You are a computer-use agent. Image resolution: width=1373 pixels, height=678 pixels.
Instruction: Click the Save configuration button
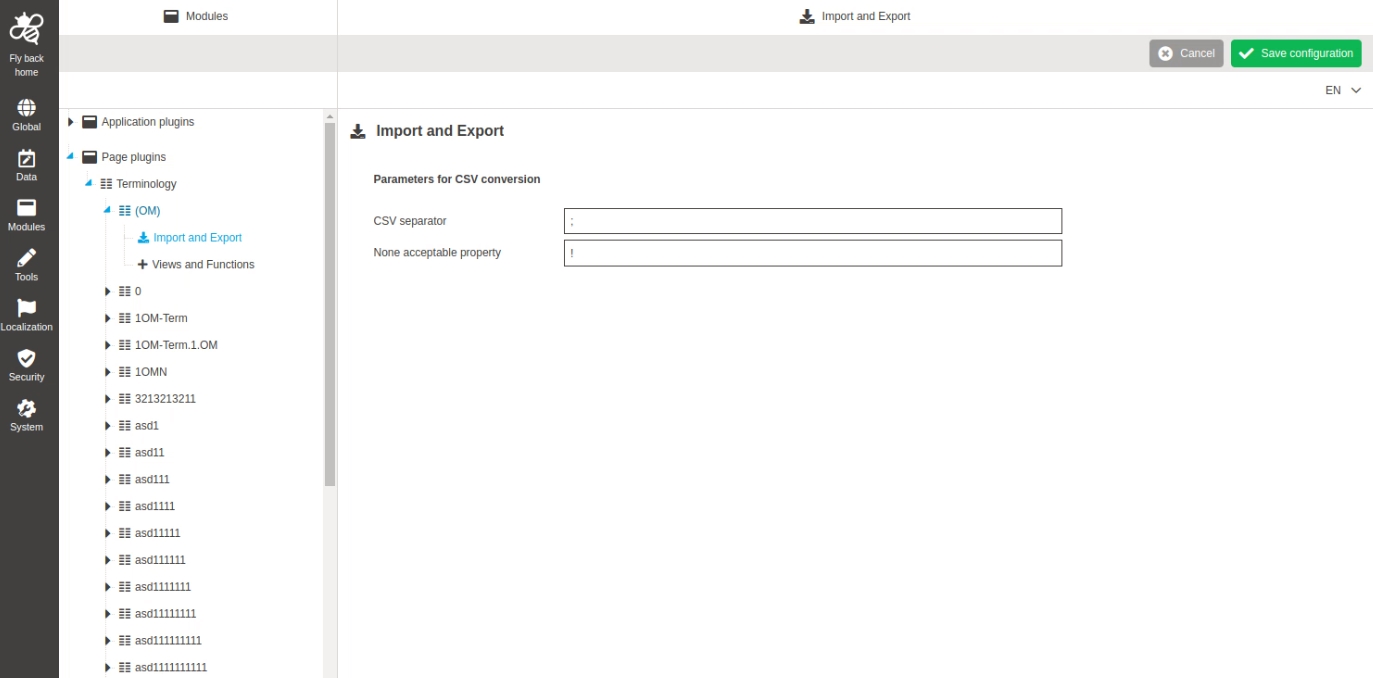pos(1296,53)
